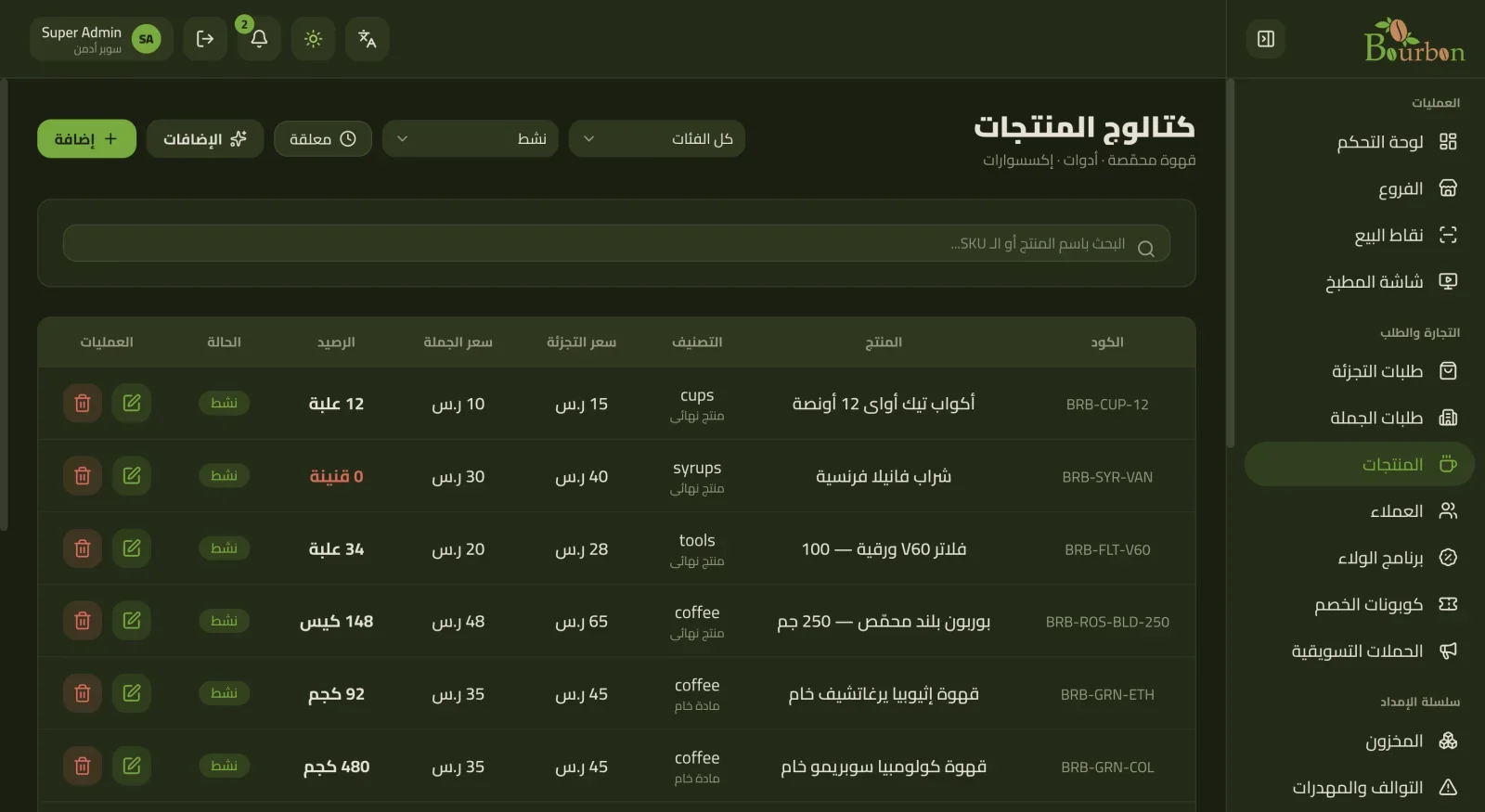The width and height of the screenshot is (1485, 812).
Task: Open لوحة التحكم dashboard menu item
Action: 1360,142
